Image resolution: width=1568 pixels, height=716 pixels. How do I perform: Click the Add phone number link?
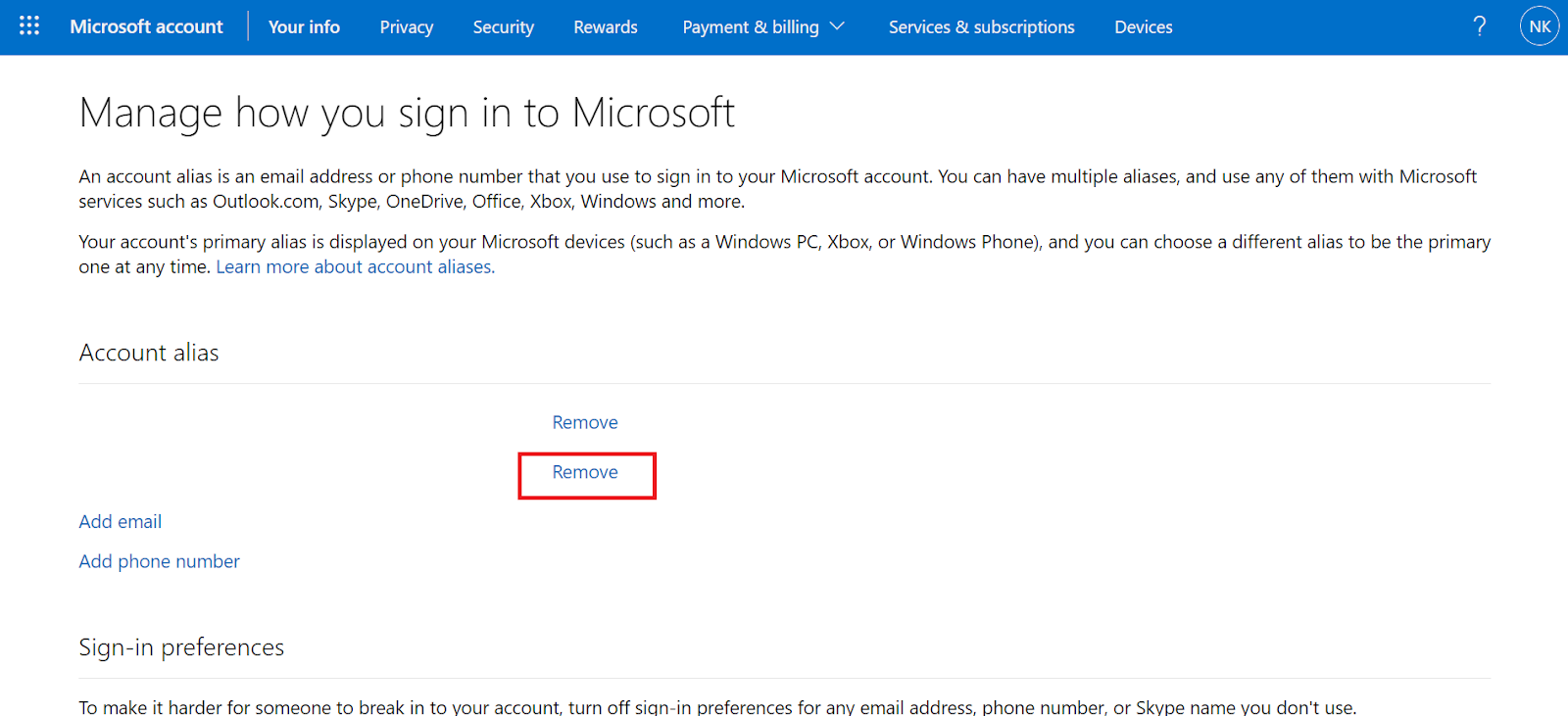point(159,561)
